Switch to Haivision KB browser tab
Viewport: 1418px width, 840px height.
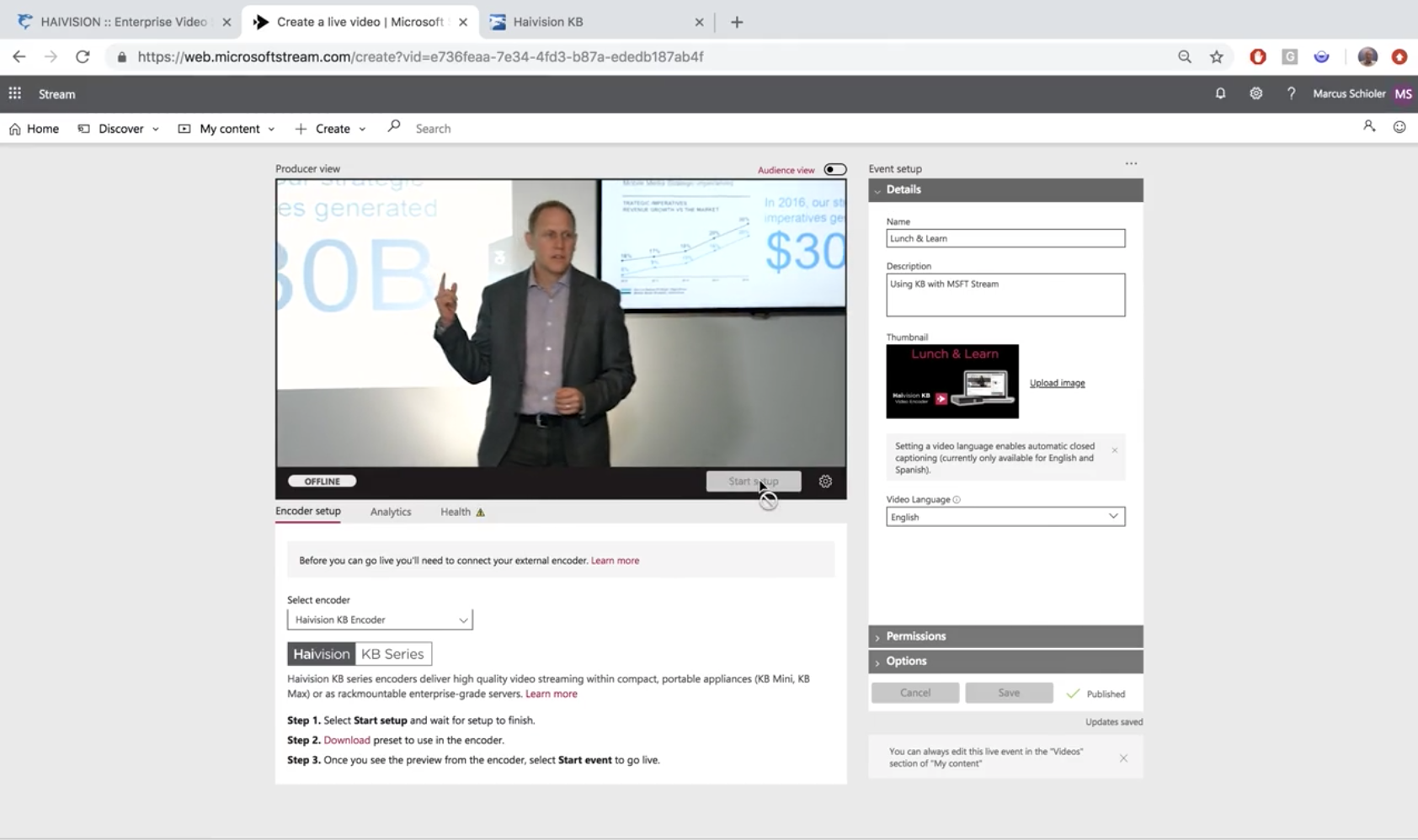pos(596,22)
